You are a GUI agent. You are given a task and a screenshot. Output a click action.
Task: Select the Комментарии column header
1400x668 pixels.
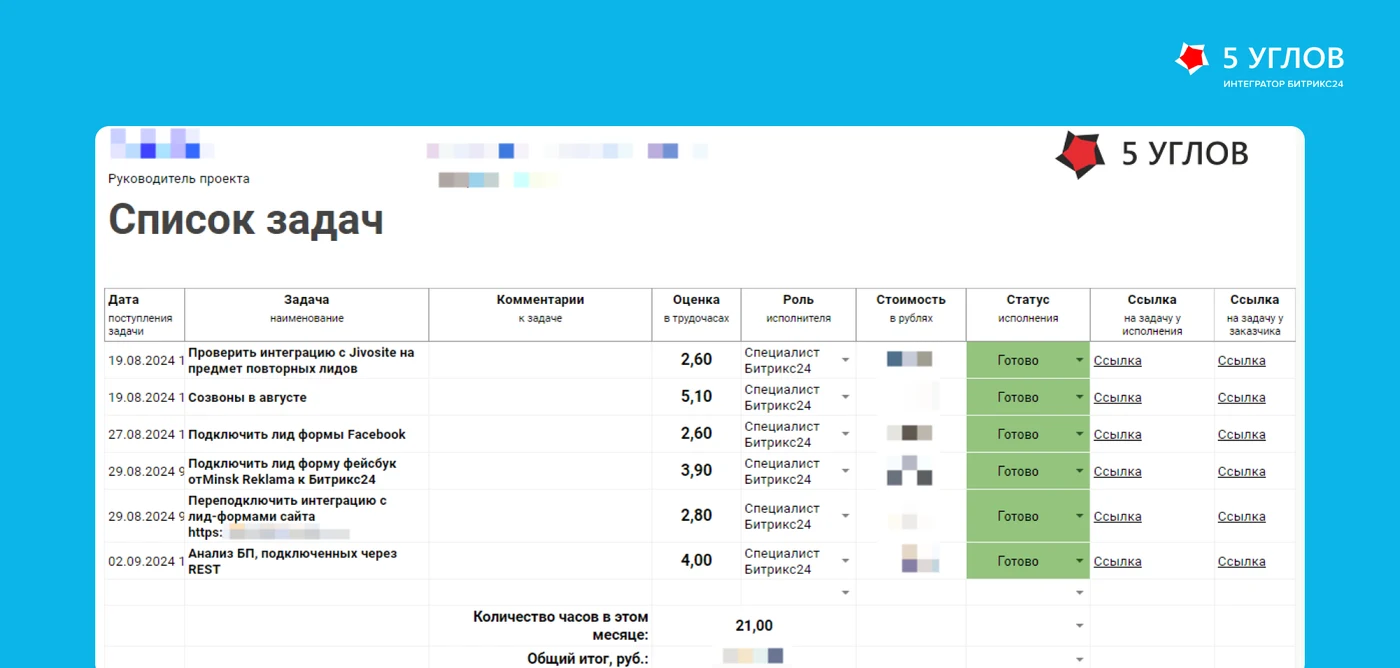540,315
